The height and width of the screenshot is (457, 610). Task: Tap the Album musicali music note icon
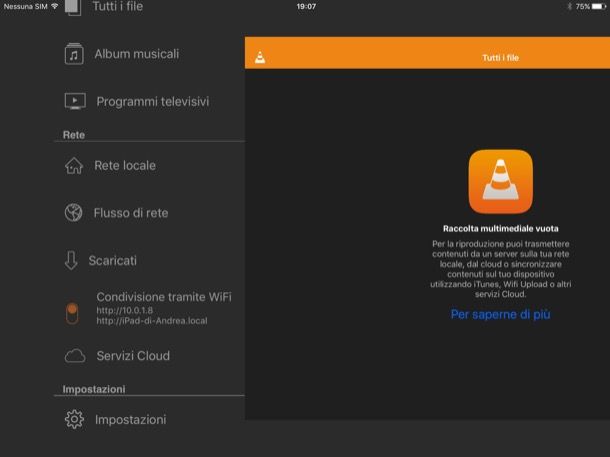pyautogui.click(x=74, y=54)
